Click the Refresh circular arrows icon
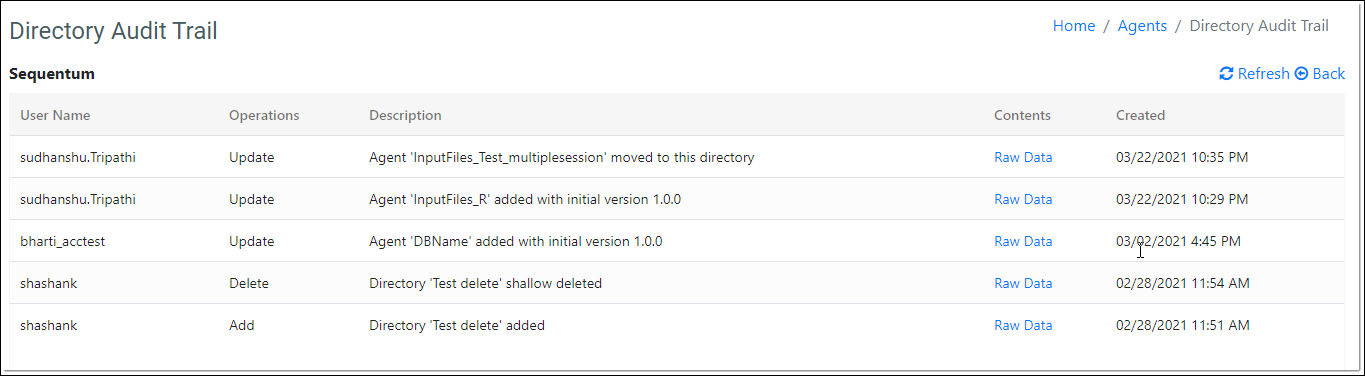Image resolution: width=1365 pixels, height=376 pixels. (1226, 74)
